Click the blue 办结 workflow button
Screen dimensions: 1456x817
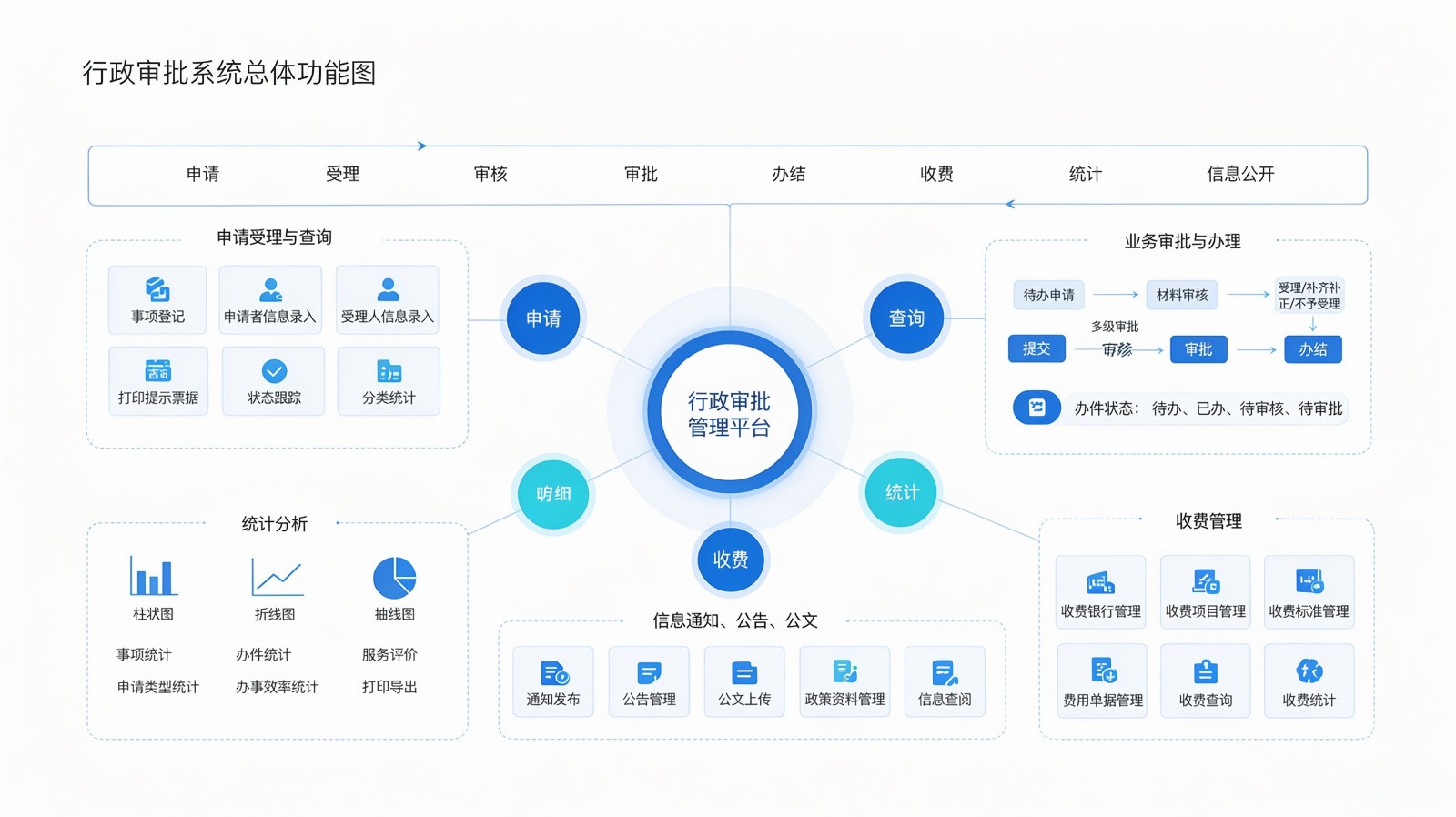(x=1313, y=349)
